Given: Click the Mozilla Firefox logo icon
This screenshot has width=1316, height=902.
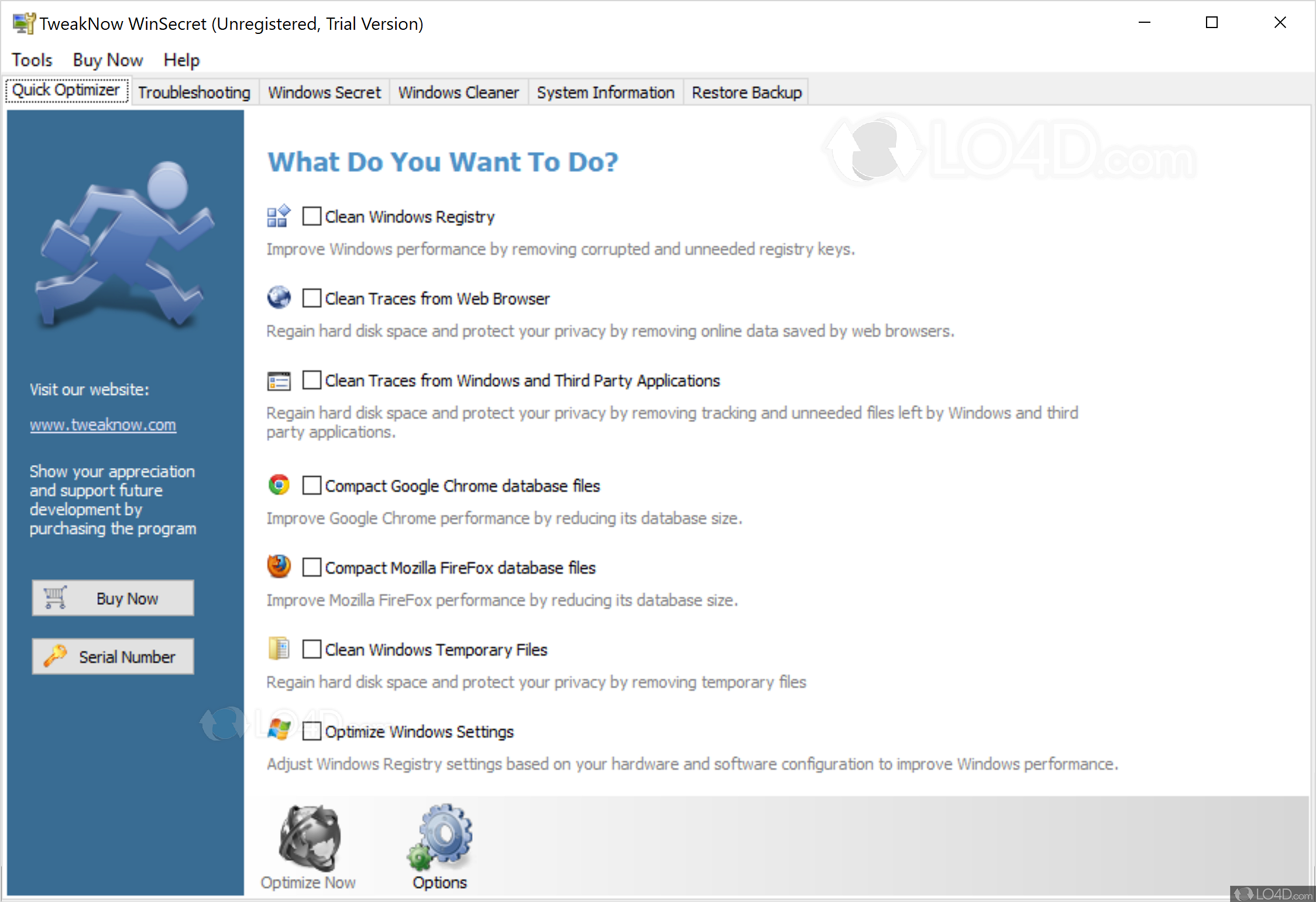Looking at the screenshot, I should click(x=279, y=567).
